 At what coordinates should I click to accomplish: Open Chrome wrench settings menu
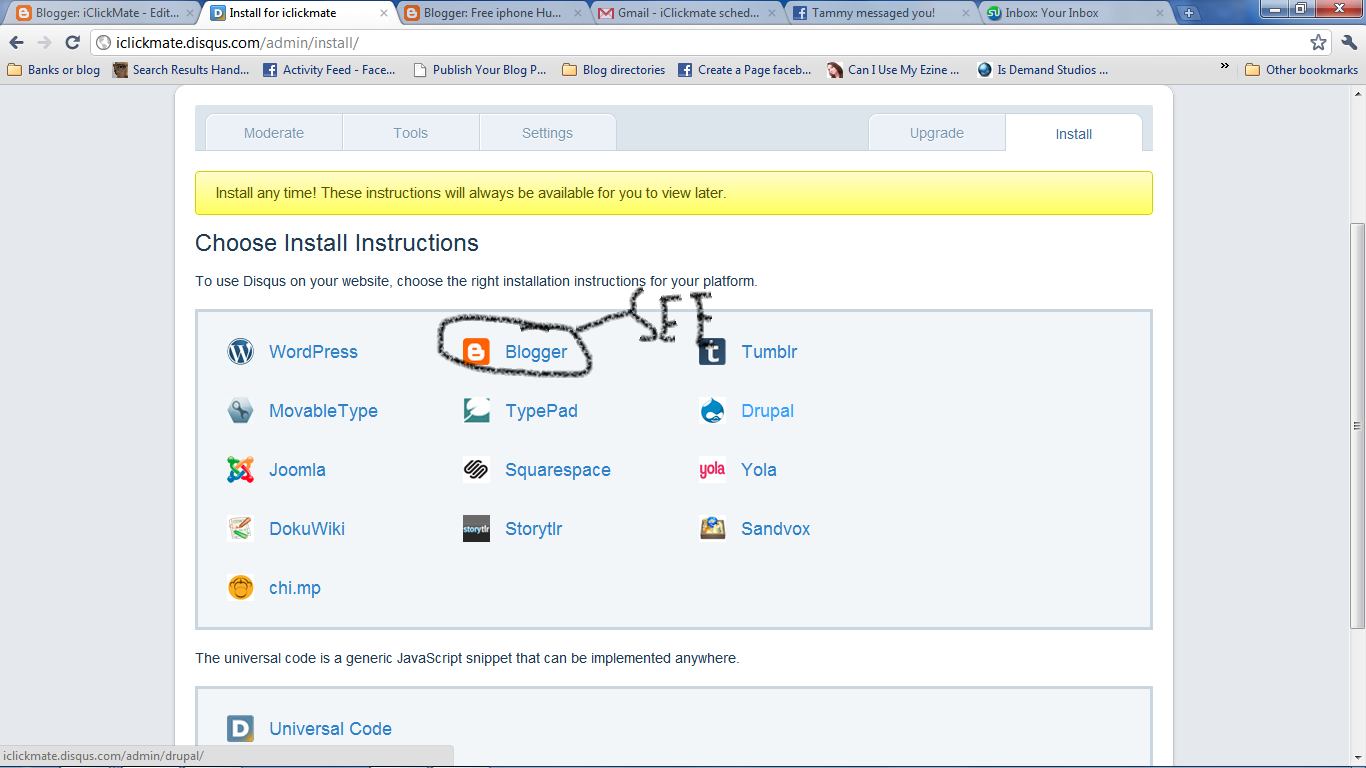click(1348, 43)
